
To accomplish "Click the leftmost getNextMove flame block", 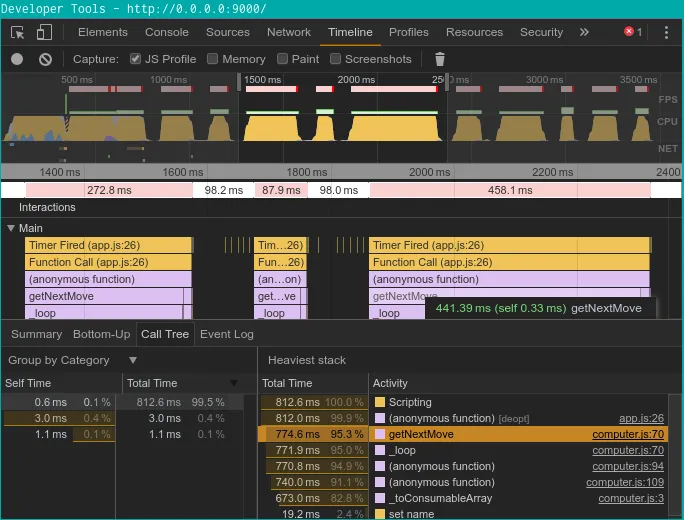I will (x=104, y=296).
